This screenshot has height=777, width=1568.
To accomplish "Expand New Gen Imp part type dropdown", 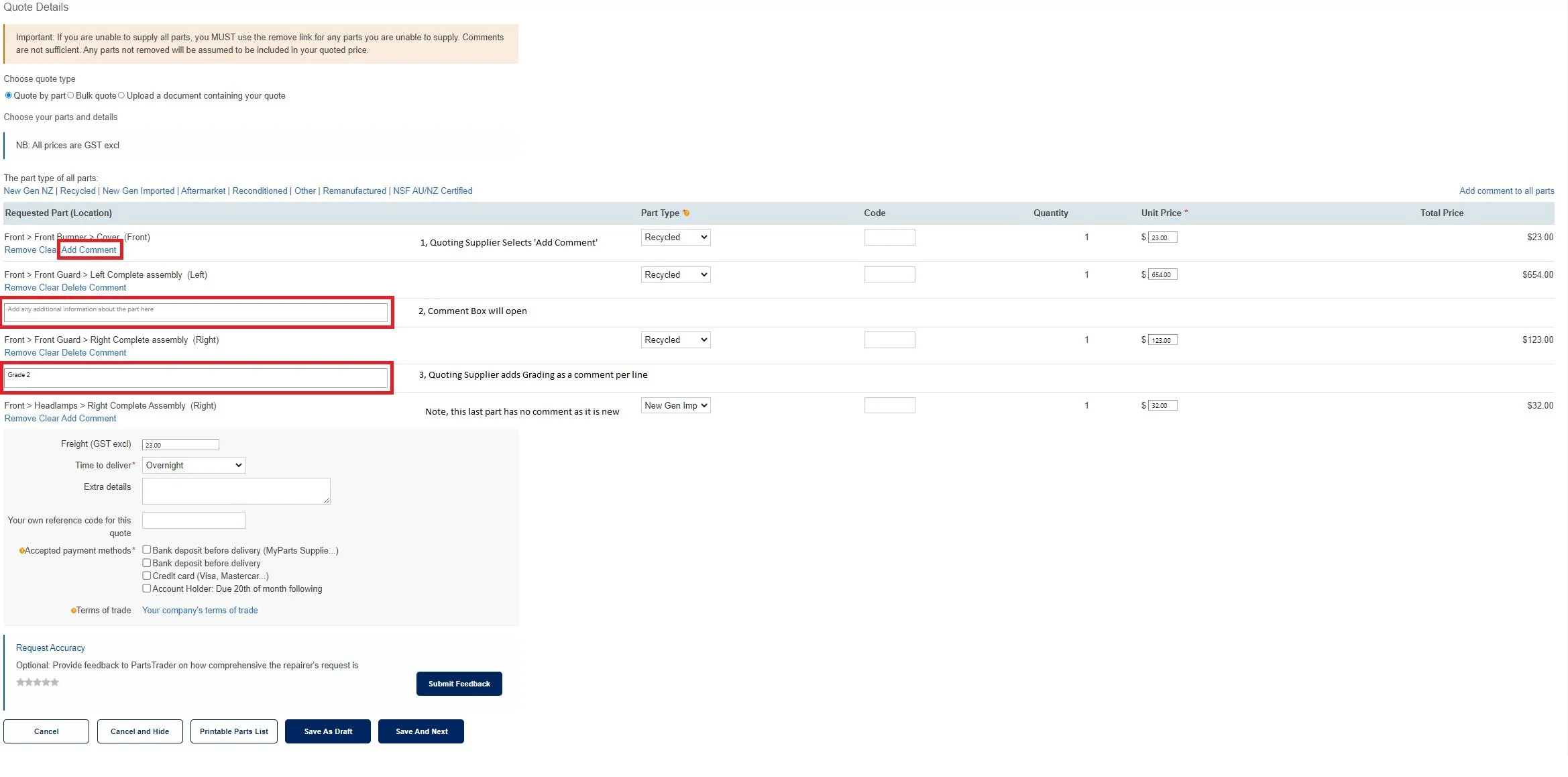I will point(675,406).
